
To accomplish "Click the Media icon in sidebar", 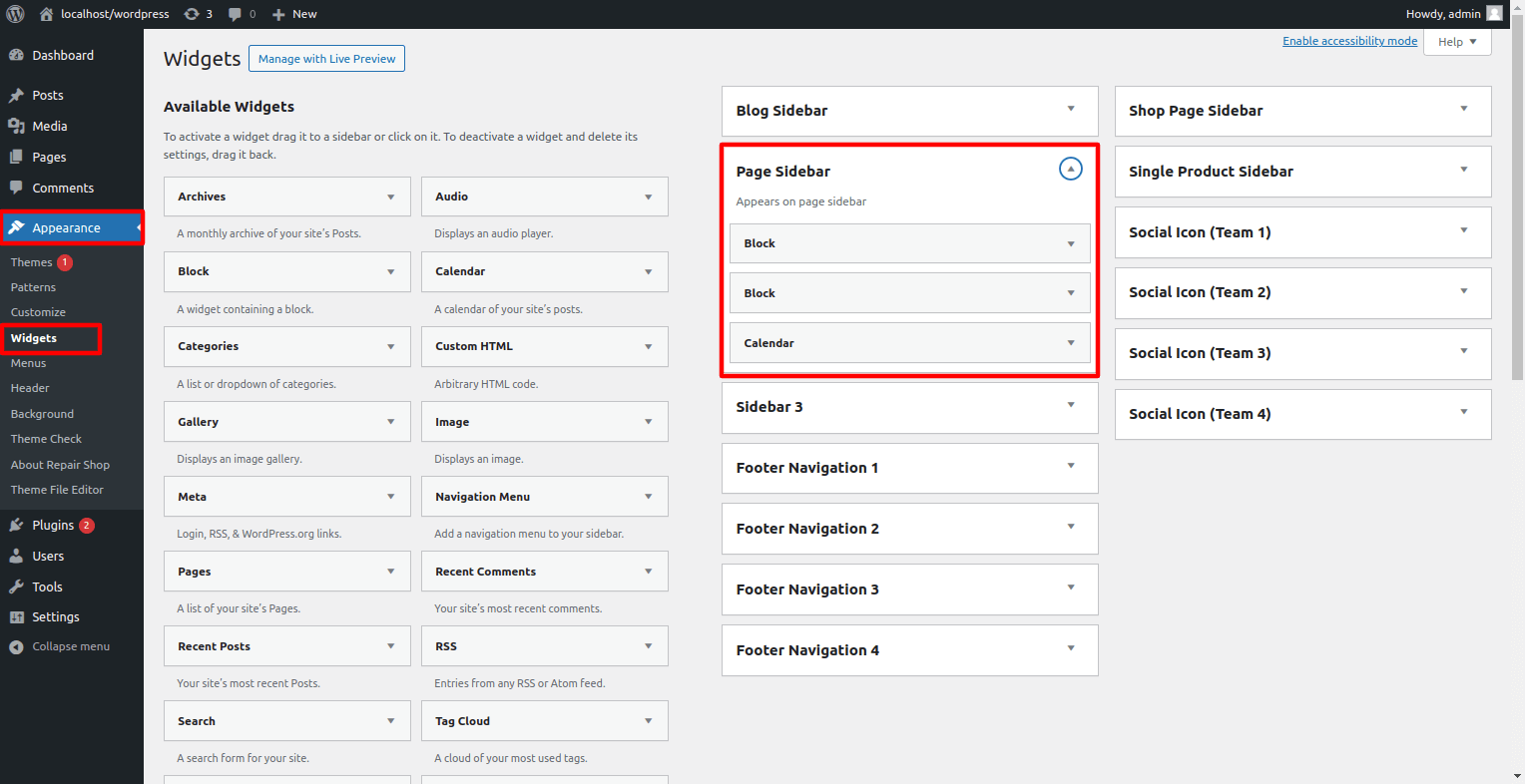I will pyautogui.click(x=16, y=127).
